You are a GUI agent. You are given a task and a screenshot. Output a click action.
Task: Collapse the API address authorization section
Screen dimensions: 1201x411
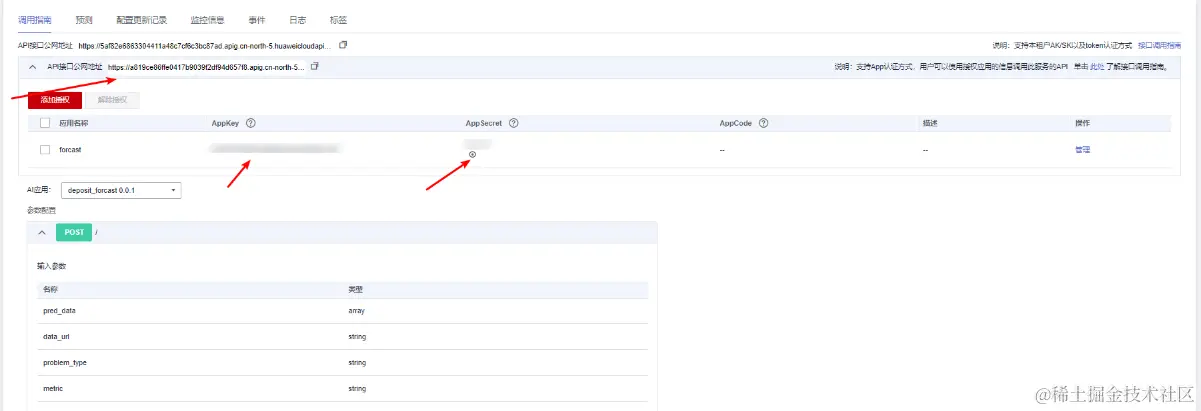pos(34,66)
